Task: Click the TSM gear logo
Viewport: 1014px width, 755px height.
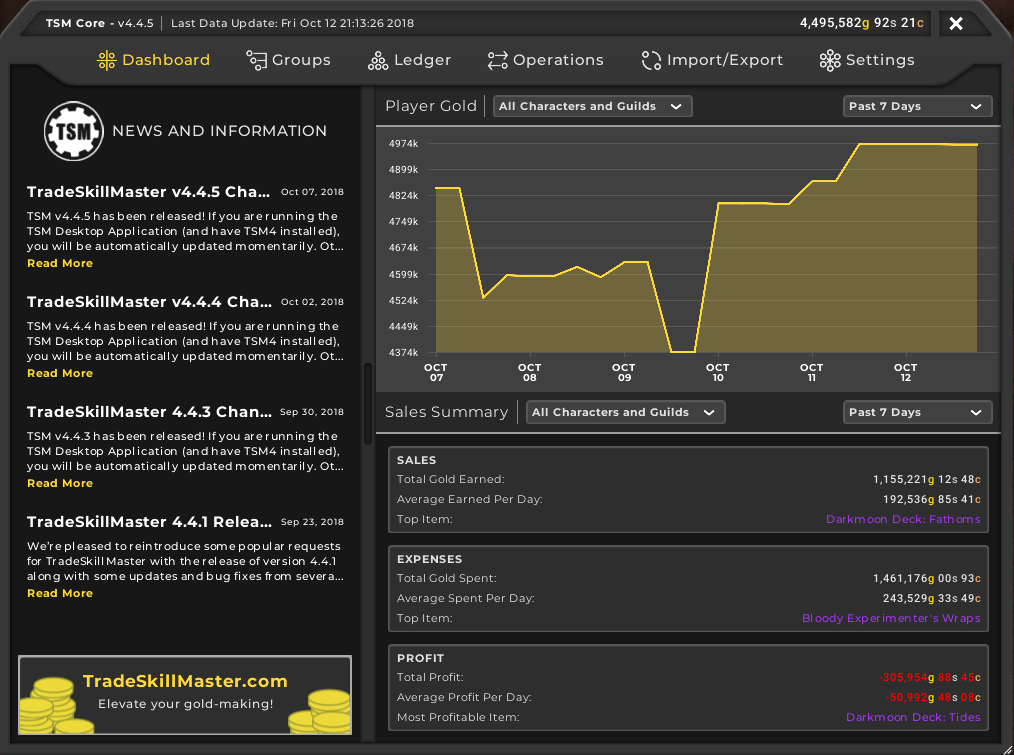Action: coord(74,131)
